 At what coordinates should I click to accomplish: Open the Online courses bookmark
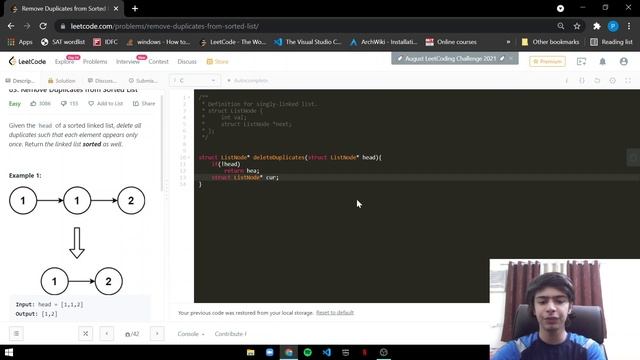click(x=451, y=42)
